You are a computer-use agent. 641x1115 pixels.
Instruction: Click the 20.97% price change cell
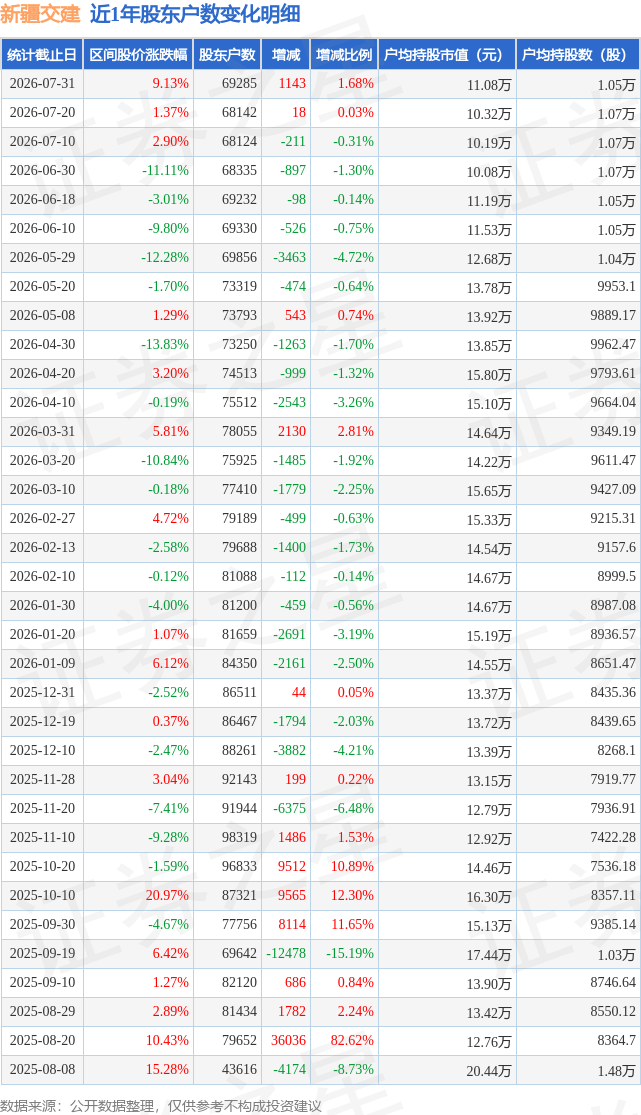coord(167,895)
